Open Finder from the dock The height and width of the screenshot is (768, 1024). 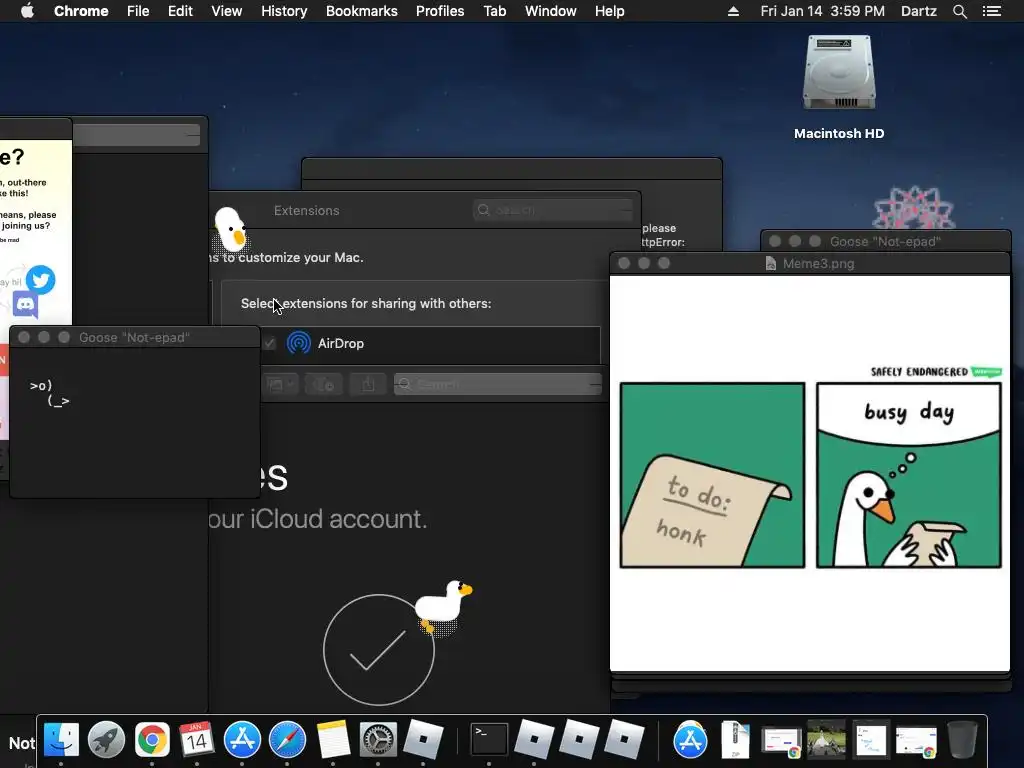pos(61,740)
